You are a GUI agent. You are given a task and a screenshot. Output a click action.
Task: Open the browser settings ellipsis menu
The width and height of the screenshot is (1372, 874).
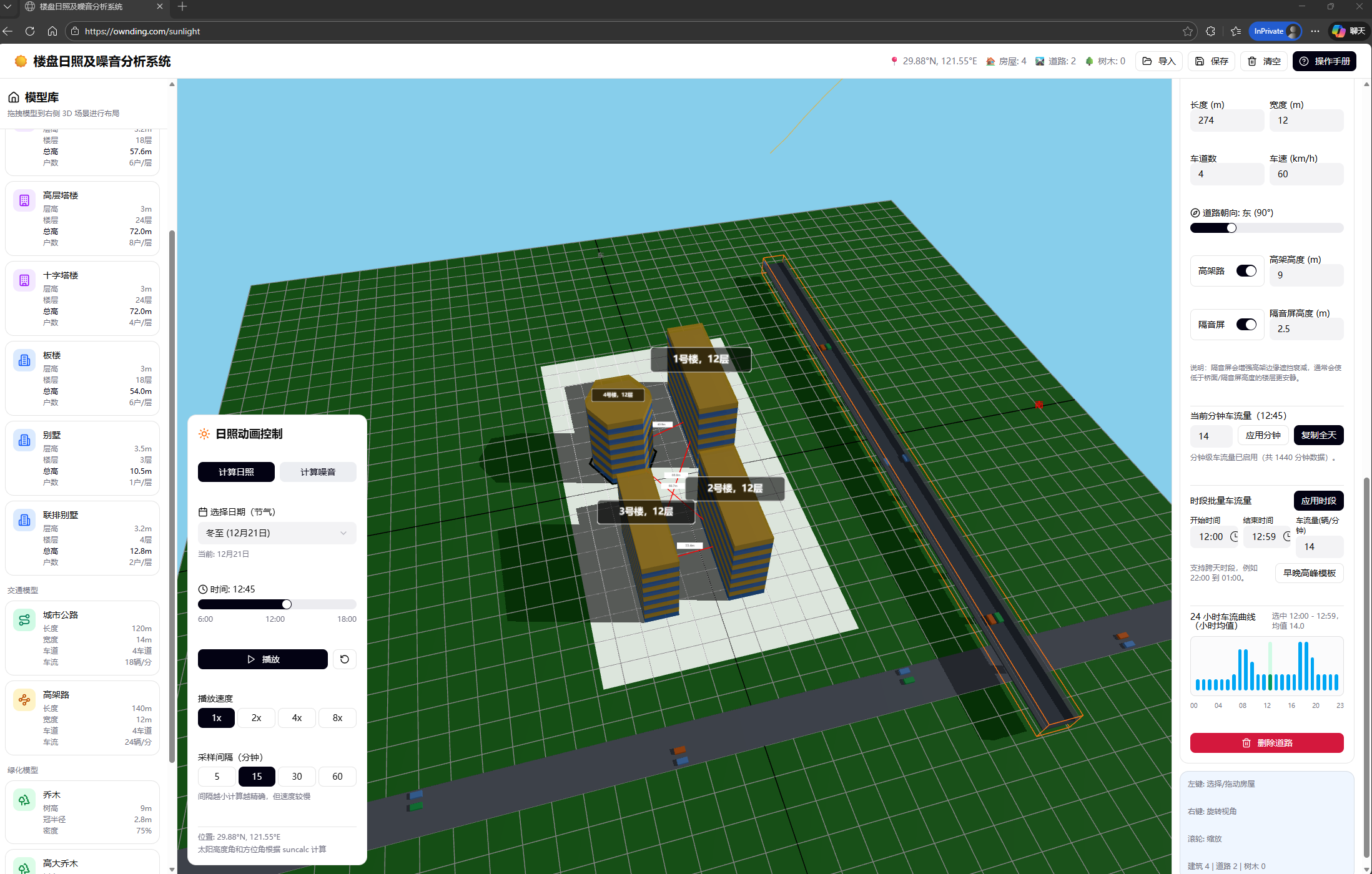click(1315, 31)
